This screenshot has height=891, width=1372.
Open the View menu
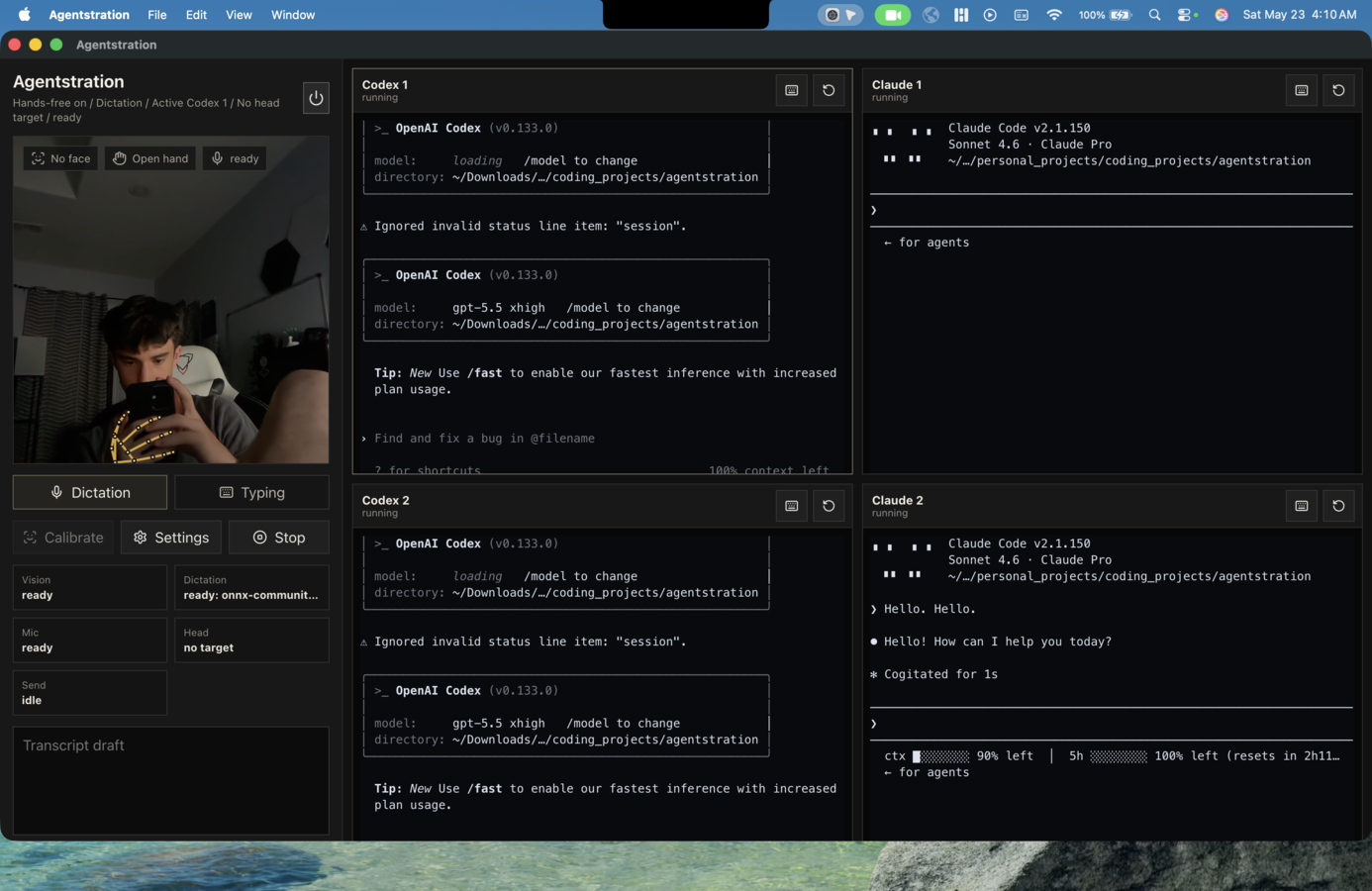coord(239,15)
